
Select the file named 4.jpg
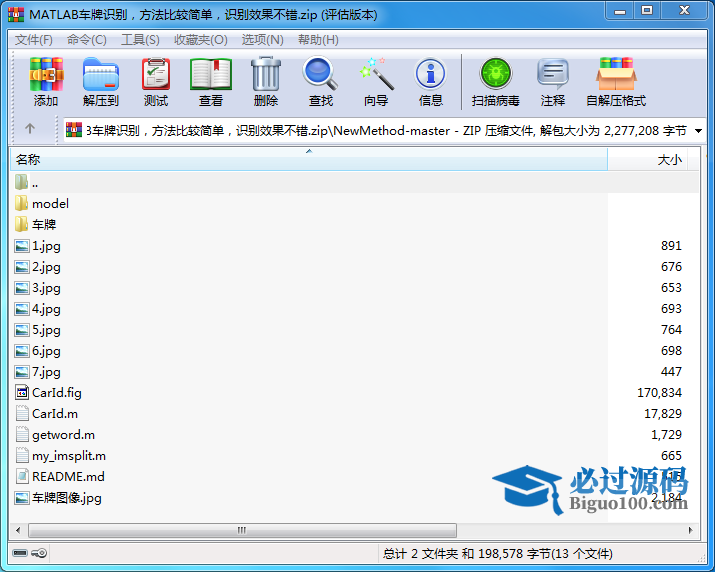46,309
